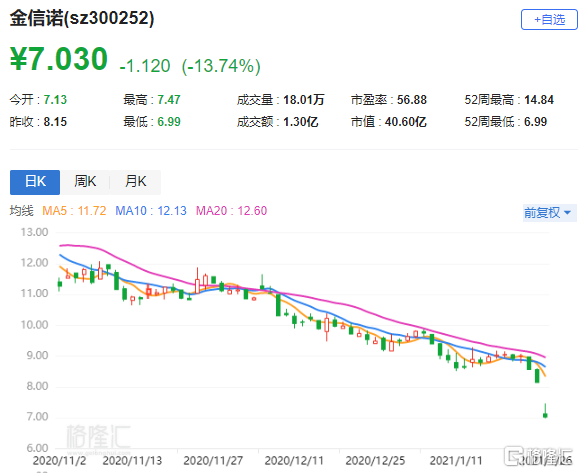Click the 市值 value 40.60亿
Screen dimensions: 579x473
point(405,122)
